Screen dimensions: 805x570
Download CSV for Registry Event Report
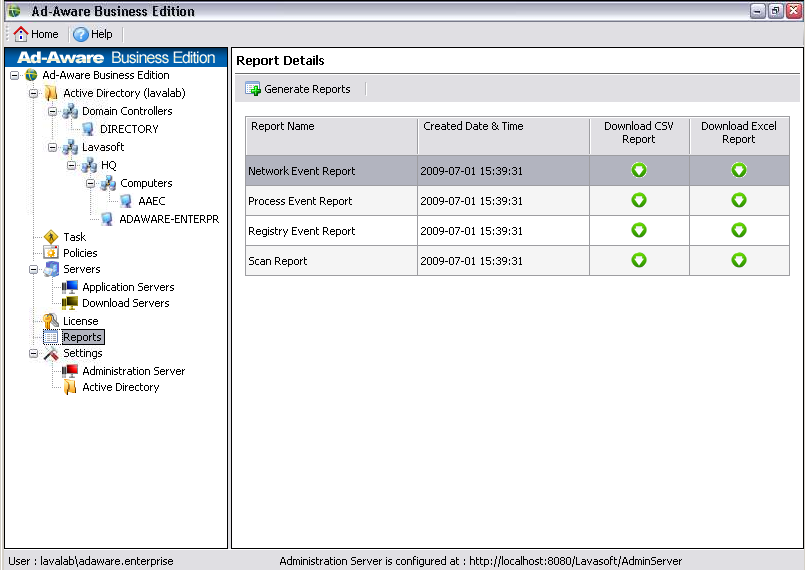pyautogui.click(x=639, y=230)
